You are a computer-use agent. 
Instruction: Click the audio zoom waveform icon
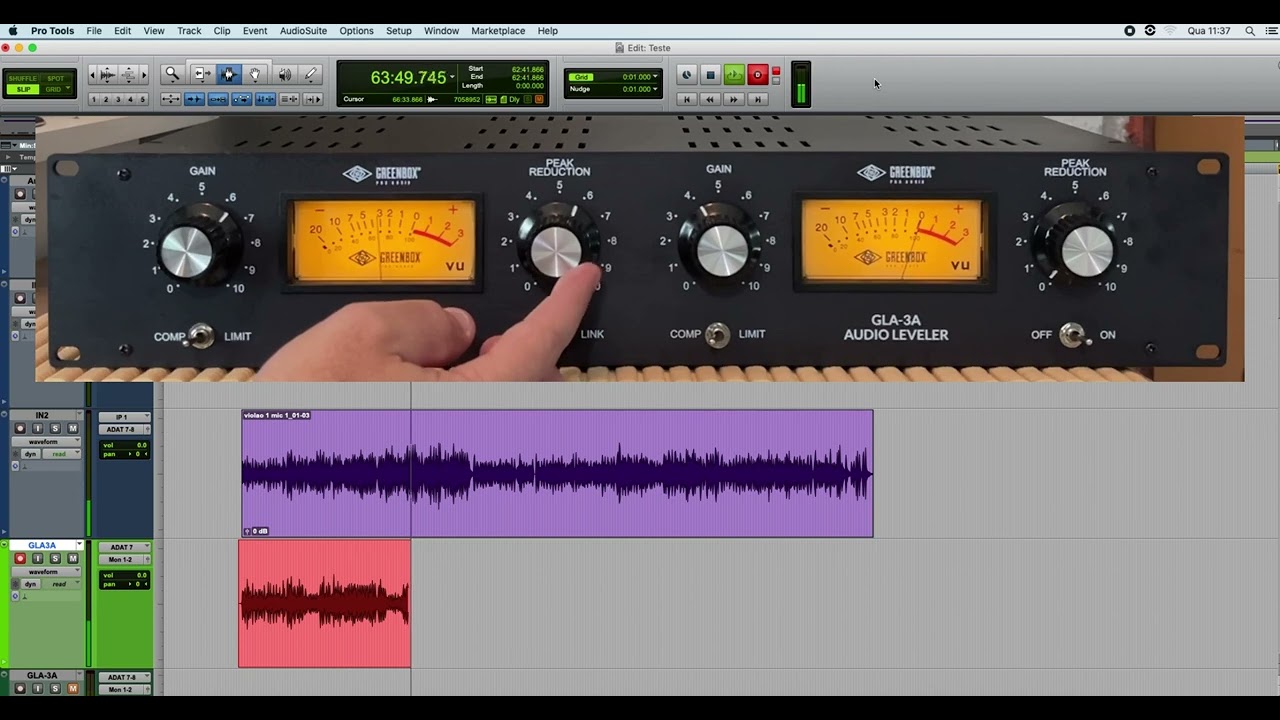coord(107,74)
